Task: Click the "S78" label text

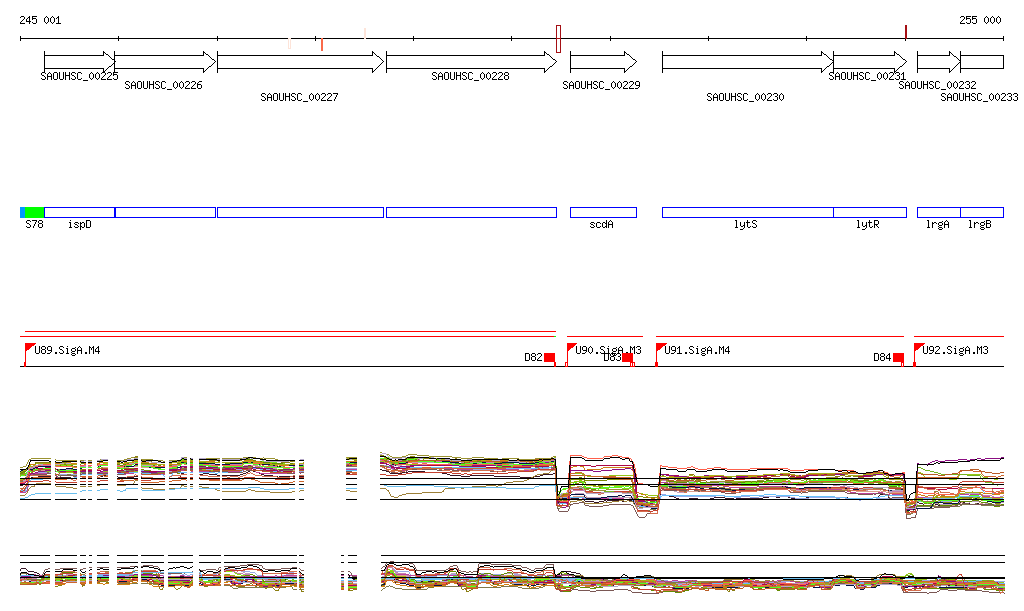Action: tap(34, 225)
